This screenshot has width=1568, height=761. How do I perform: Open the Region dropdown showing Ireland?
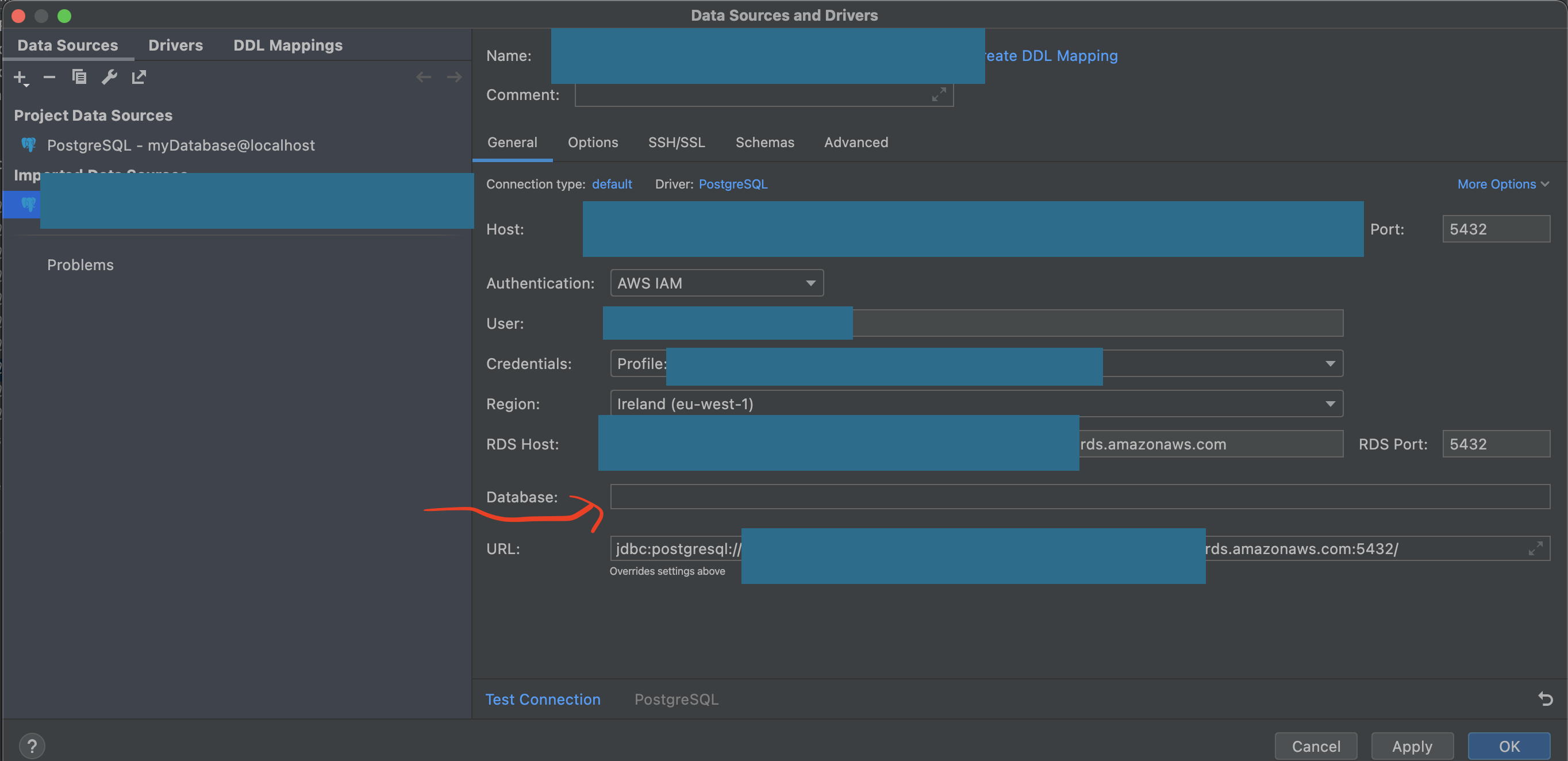point(1329,403)
